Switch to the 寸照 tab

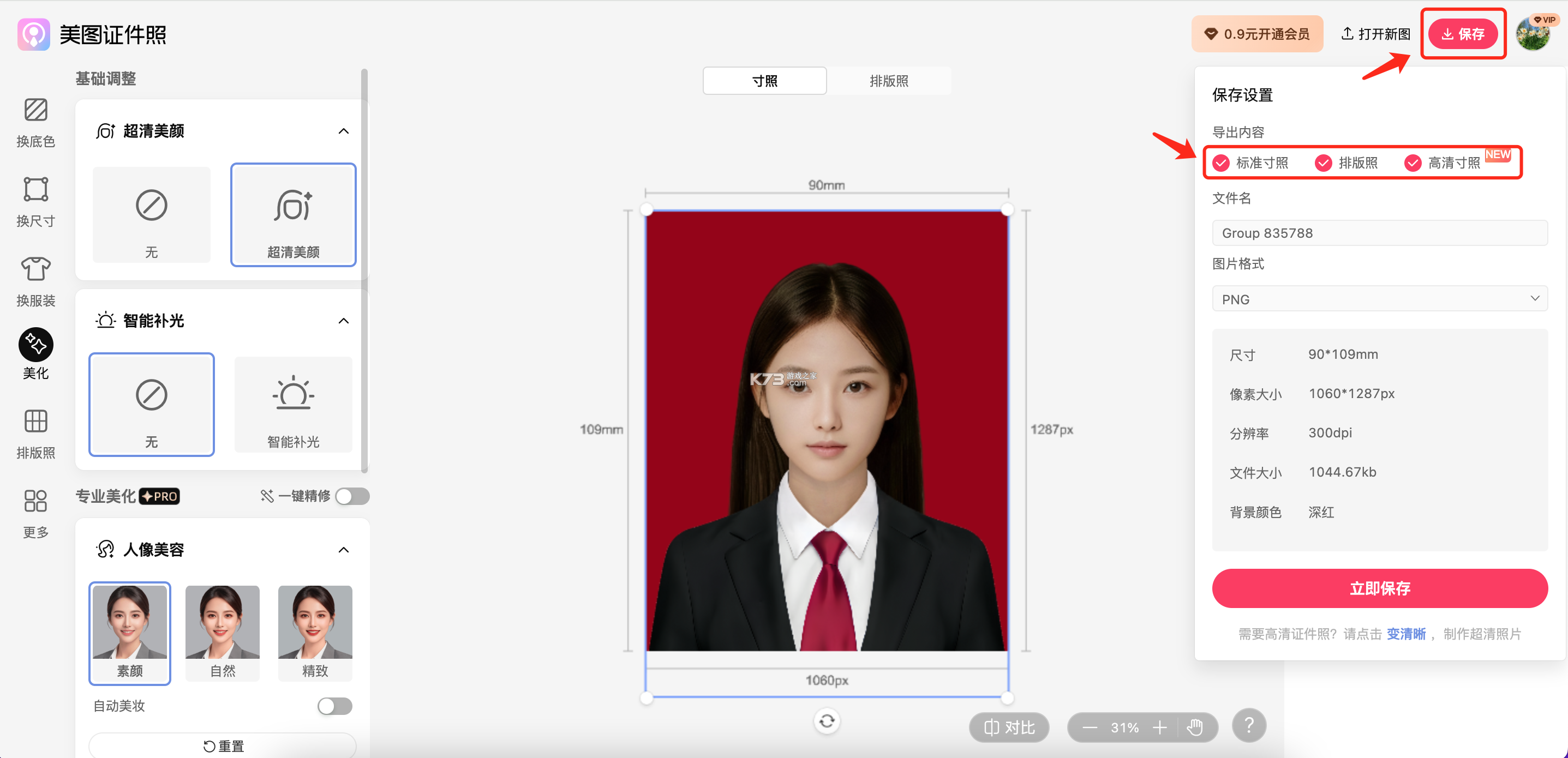(x=764, y=81)
